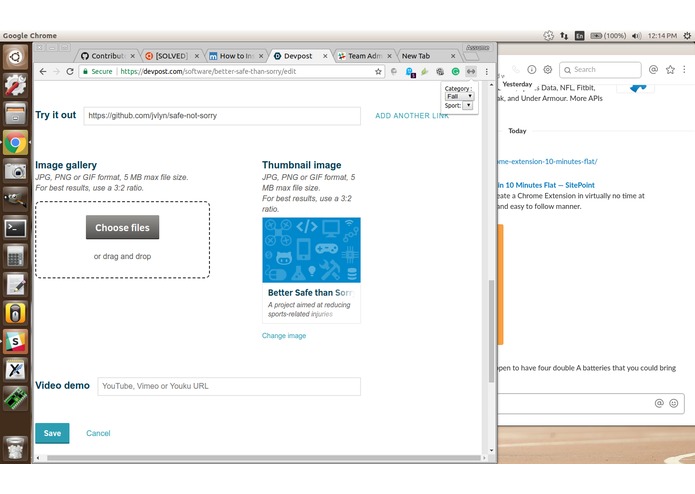This screenshot has height=494, width=695.
Task: Click the blue extension icon with purple badge
Action: [410, 72]
